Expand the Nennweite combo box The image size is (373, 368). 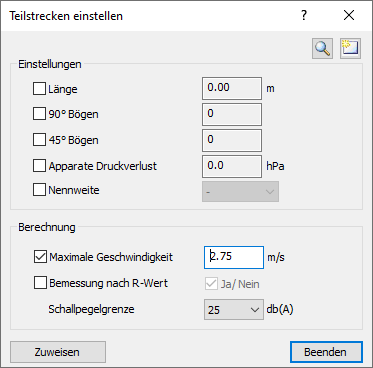coord(240,192)
